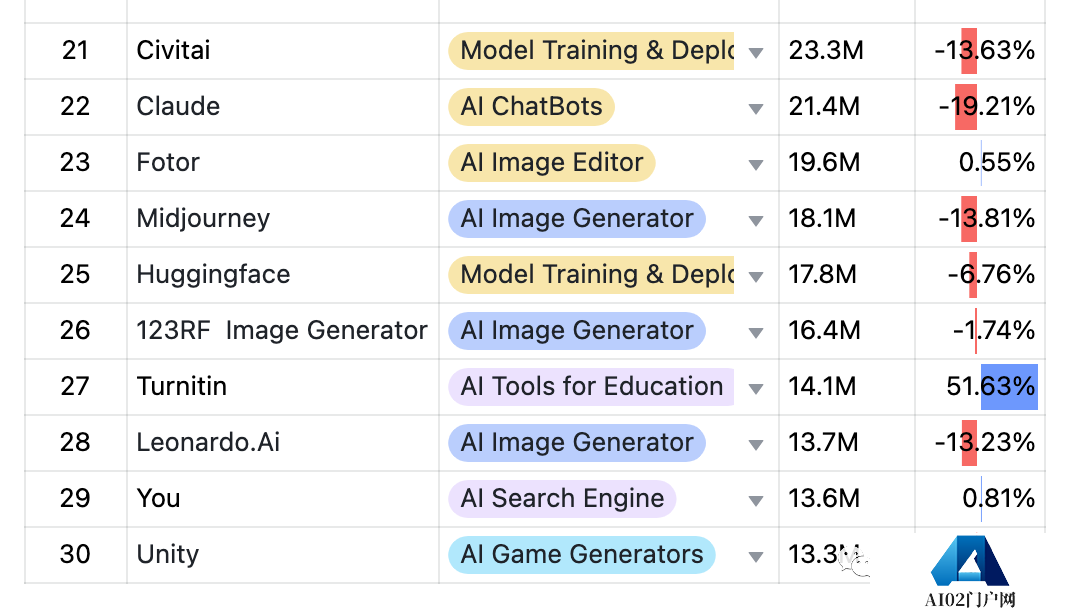This screenshot has height=608, width=1070.
Task: Select row number 26 cell
Action: [x=75, y=331]
